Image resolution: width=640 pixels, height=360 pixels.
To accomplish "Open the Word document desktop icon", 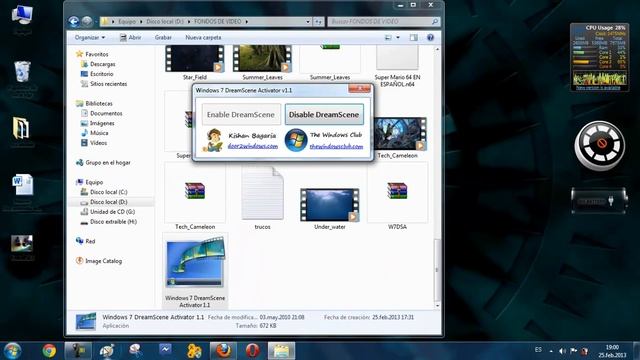I will point(22,186).
